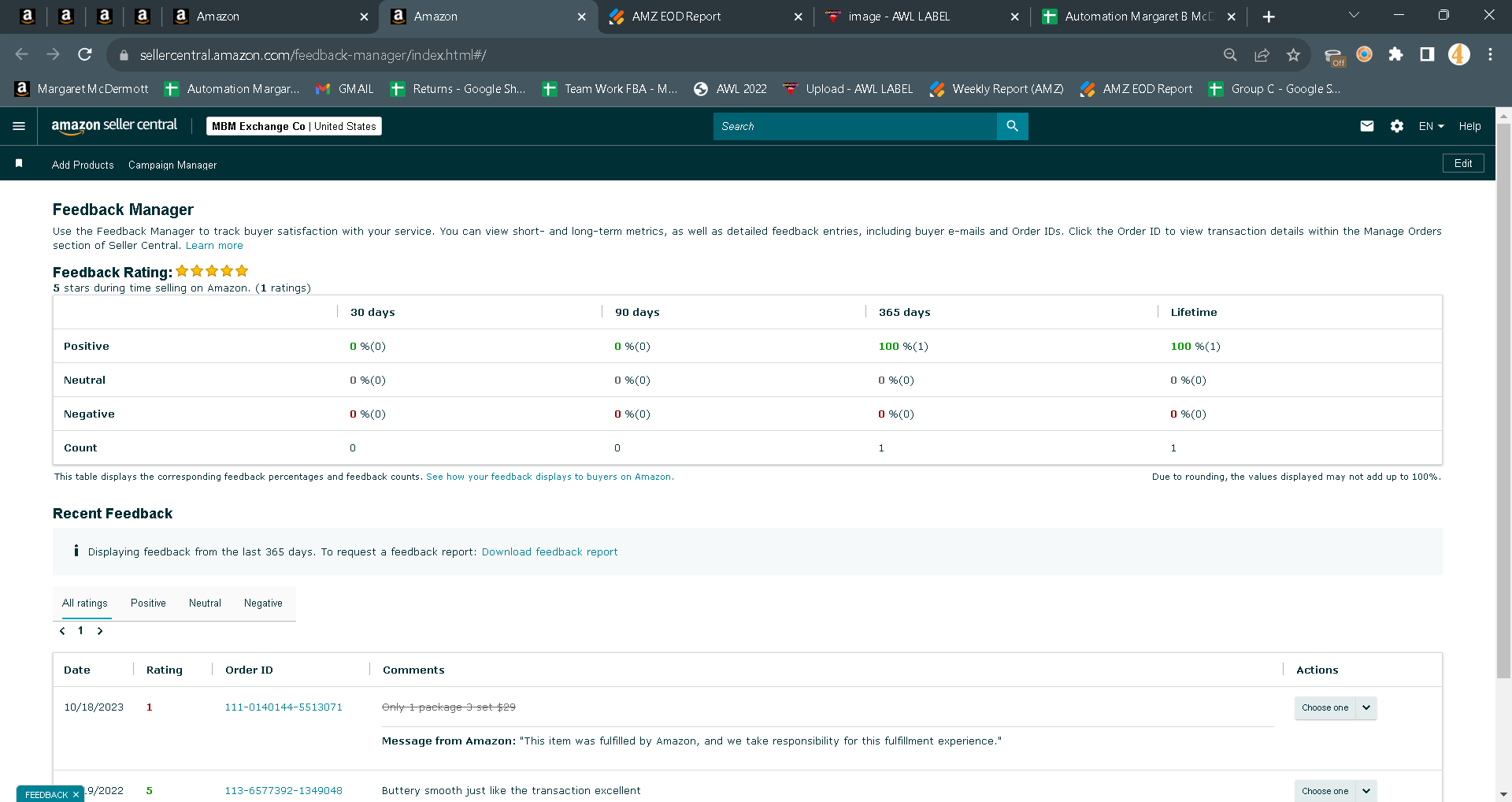Open the GMAIL bookmark
This screenshot has width=1512, height=802.
345,89
